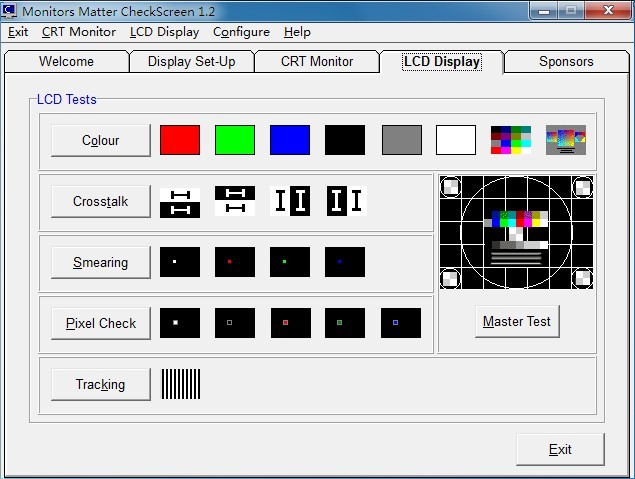
Task: Choose the red colour swatch
Action: 180,140
